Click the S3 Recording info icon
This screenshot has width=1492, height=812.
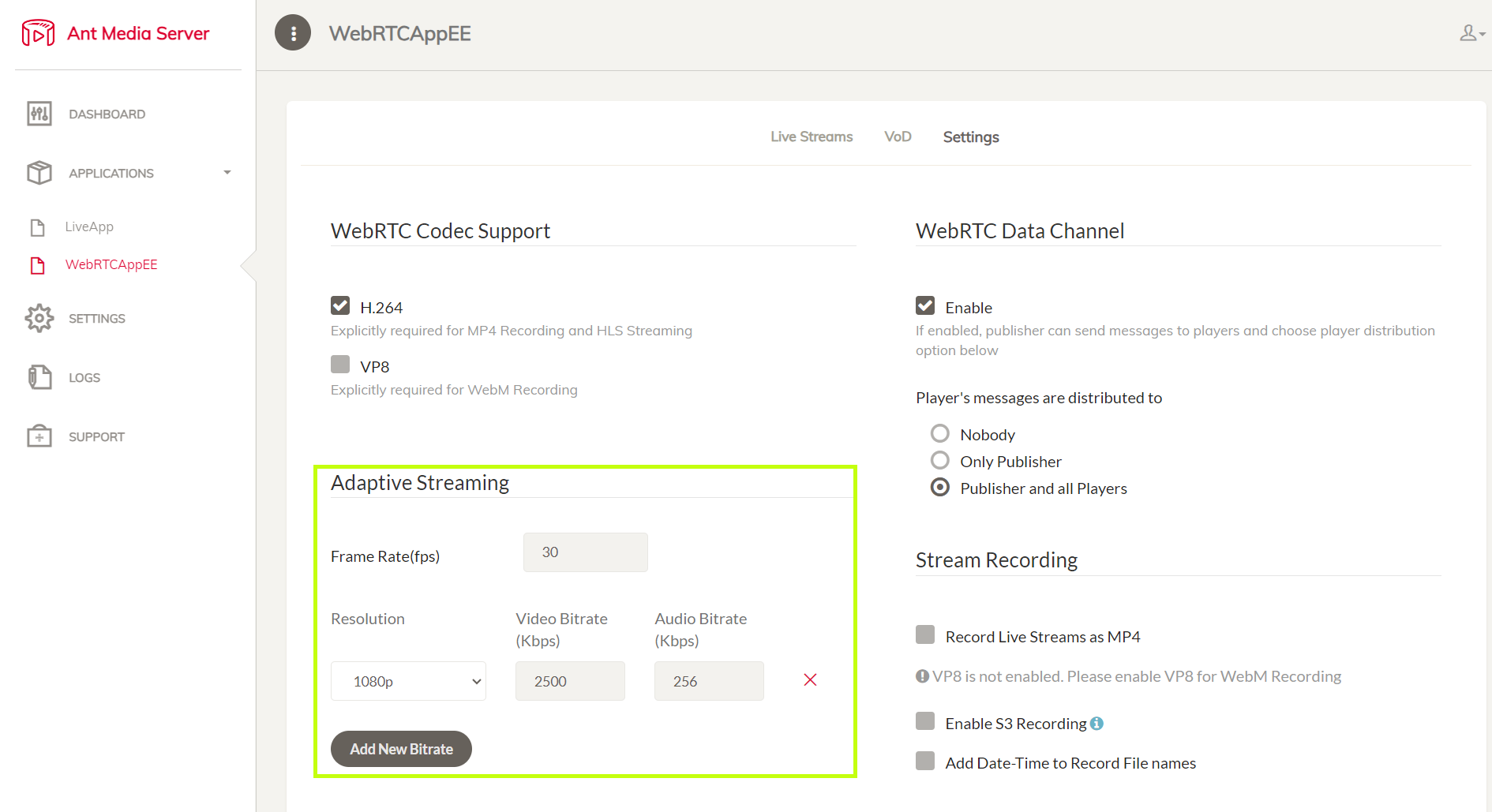(x=1097, y=723)
